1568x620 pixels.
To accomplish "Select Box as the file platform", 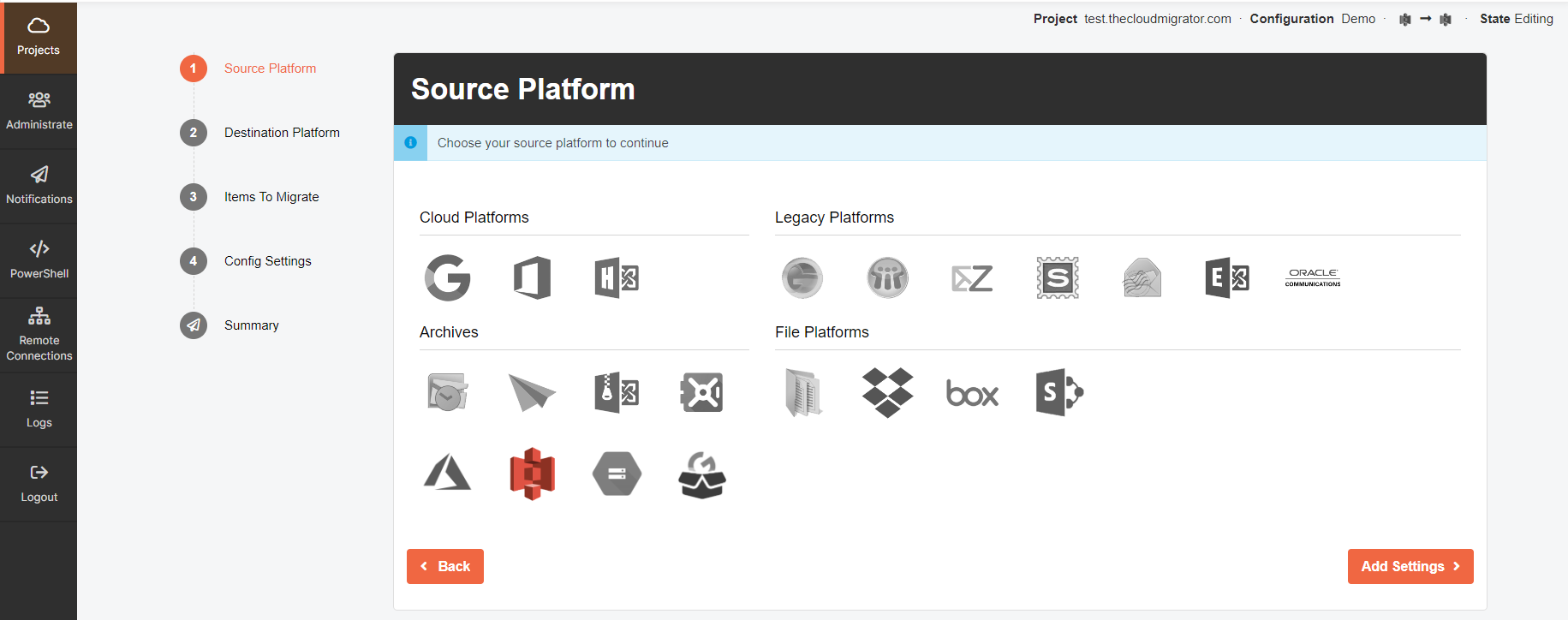I will coord(972,393).
